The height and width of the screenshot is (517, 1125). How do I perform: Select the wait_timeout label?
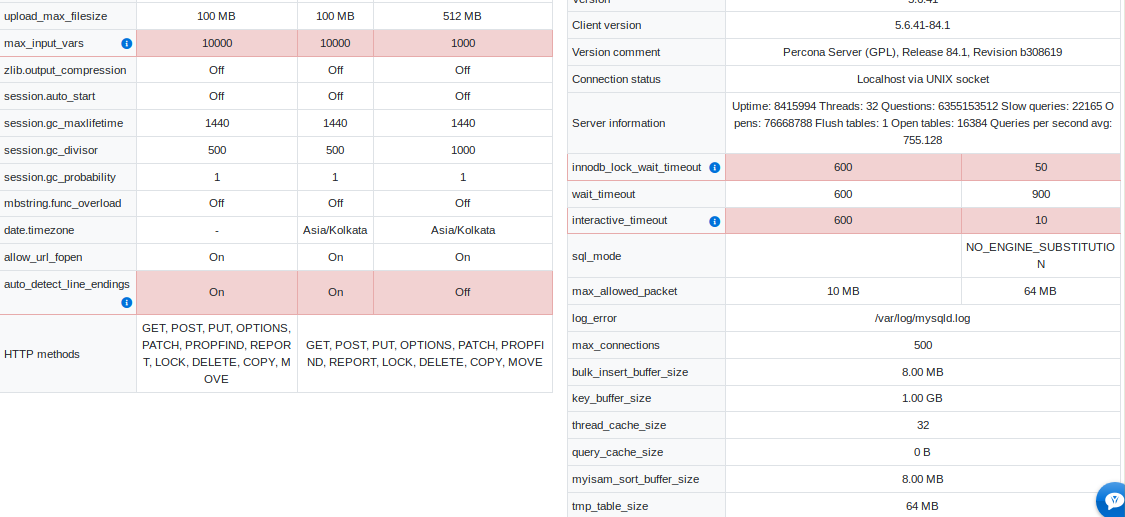click(x=603, y=194)
